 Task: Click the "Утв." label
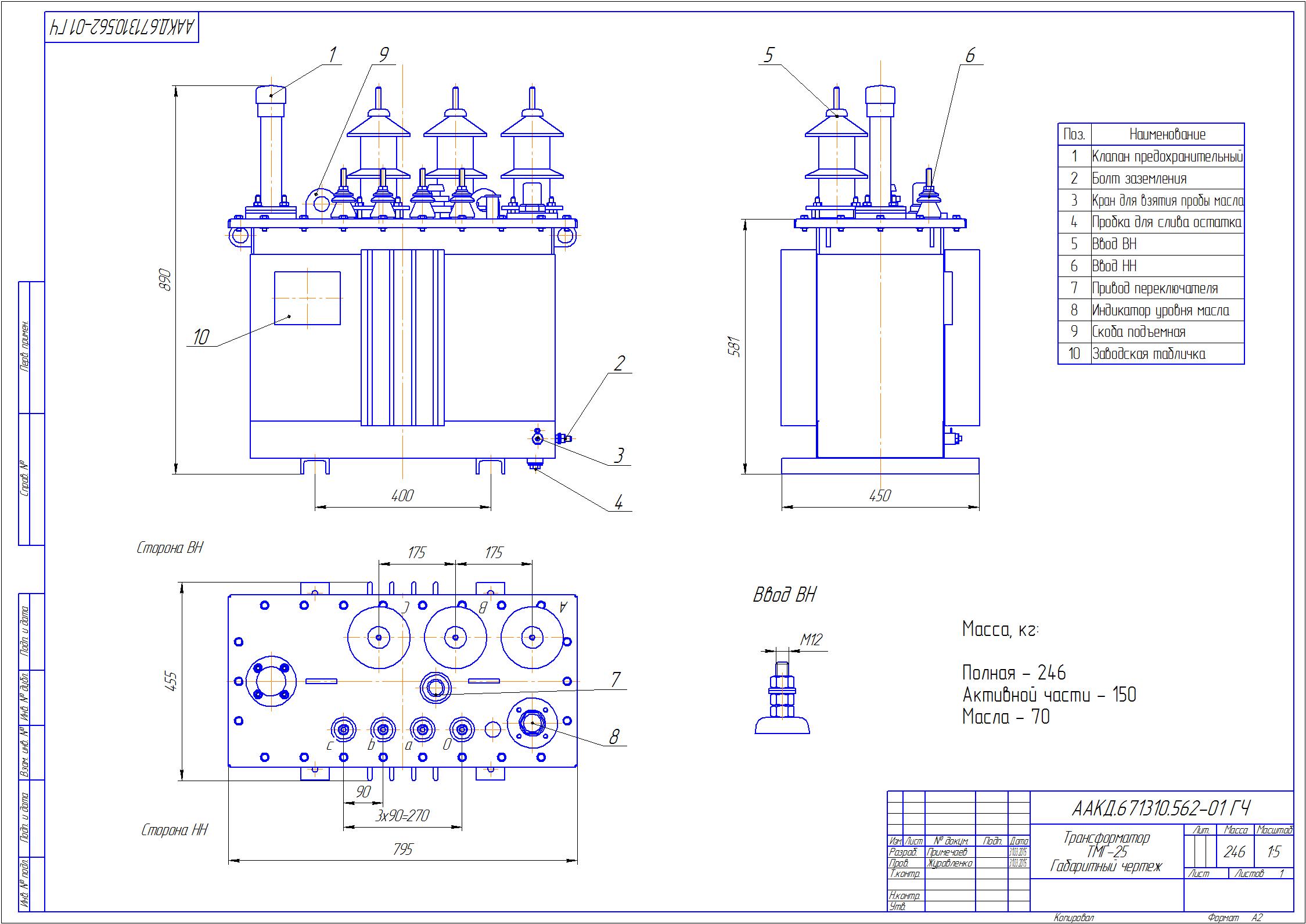(897, 907)
